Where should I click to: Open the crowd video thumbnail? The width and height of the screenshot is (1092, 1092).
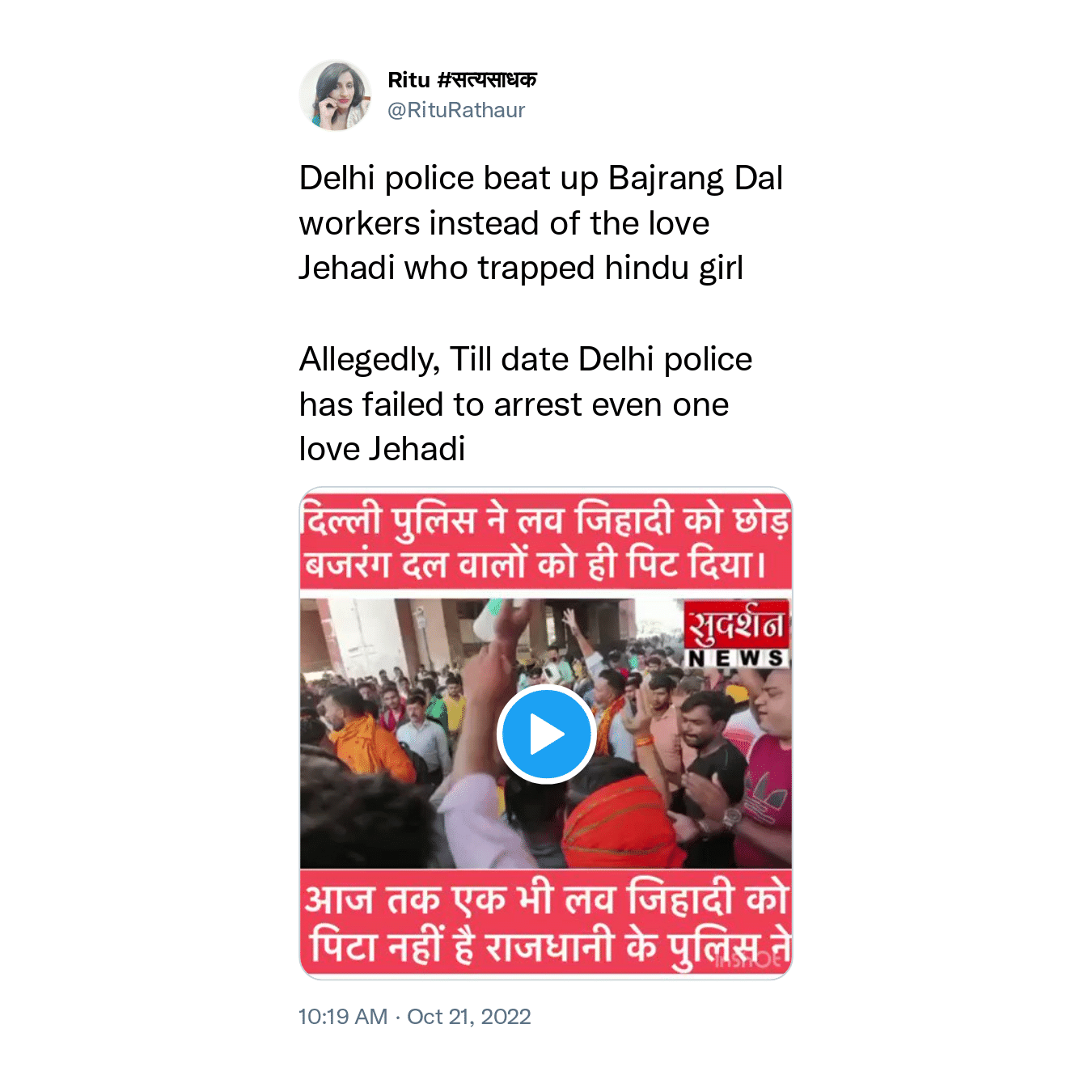pos(546,734)
